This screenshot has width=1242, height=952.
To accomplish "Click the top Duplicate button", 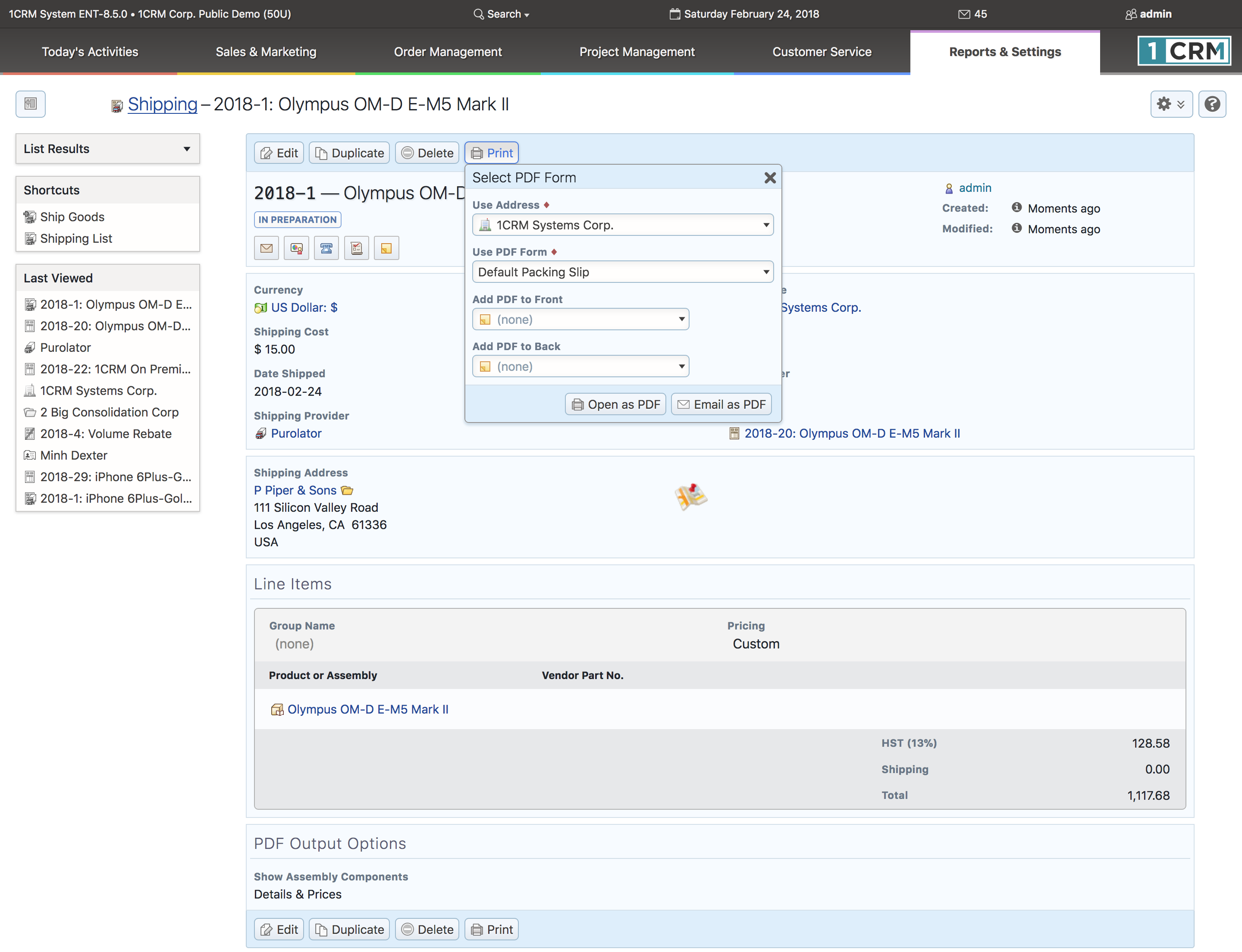I will (349, 153).
